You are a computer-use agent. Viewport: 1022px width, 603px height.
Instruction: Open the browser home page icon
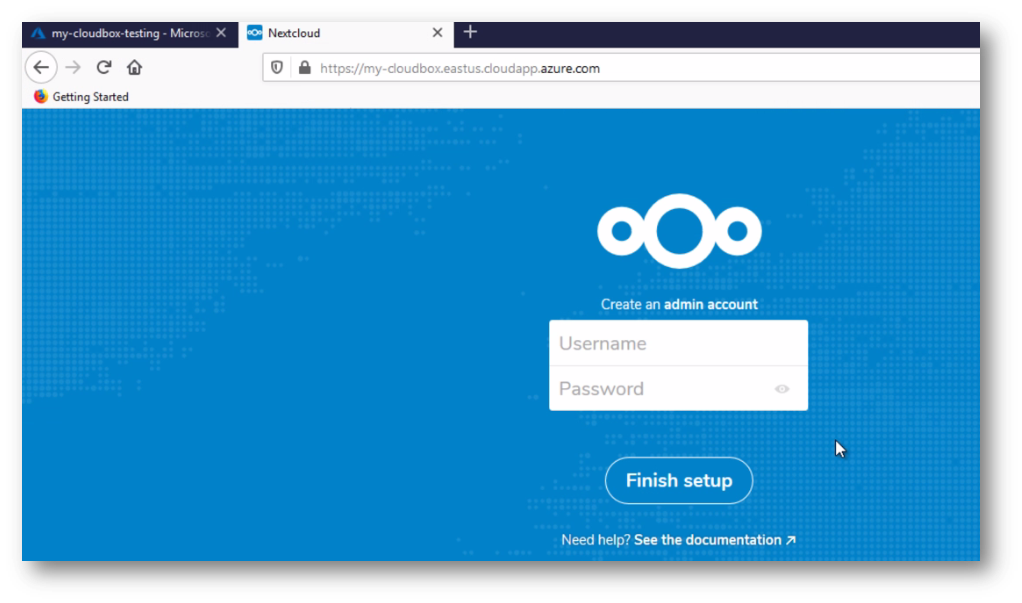pyautogui.click(x=134, y=67)
